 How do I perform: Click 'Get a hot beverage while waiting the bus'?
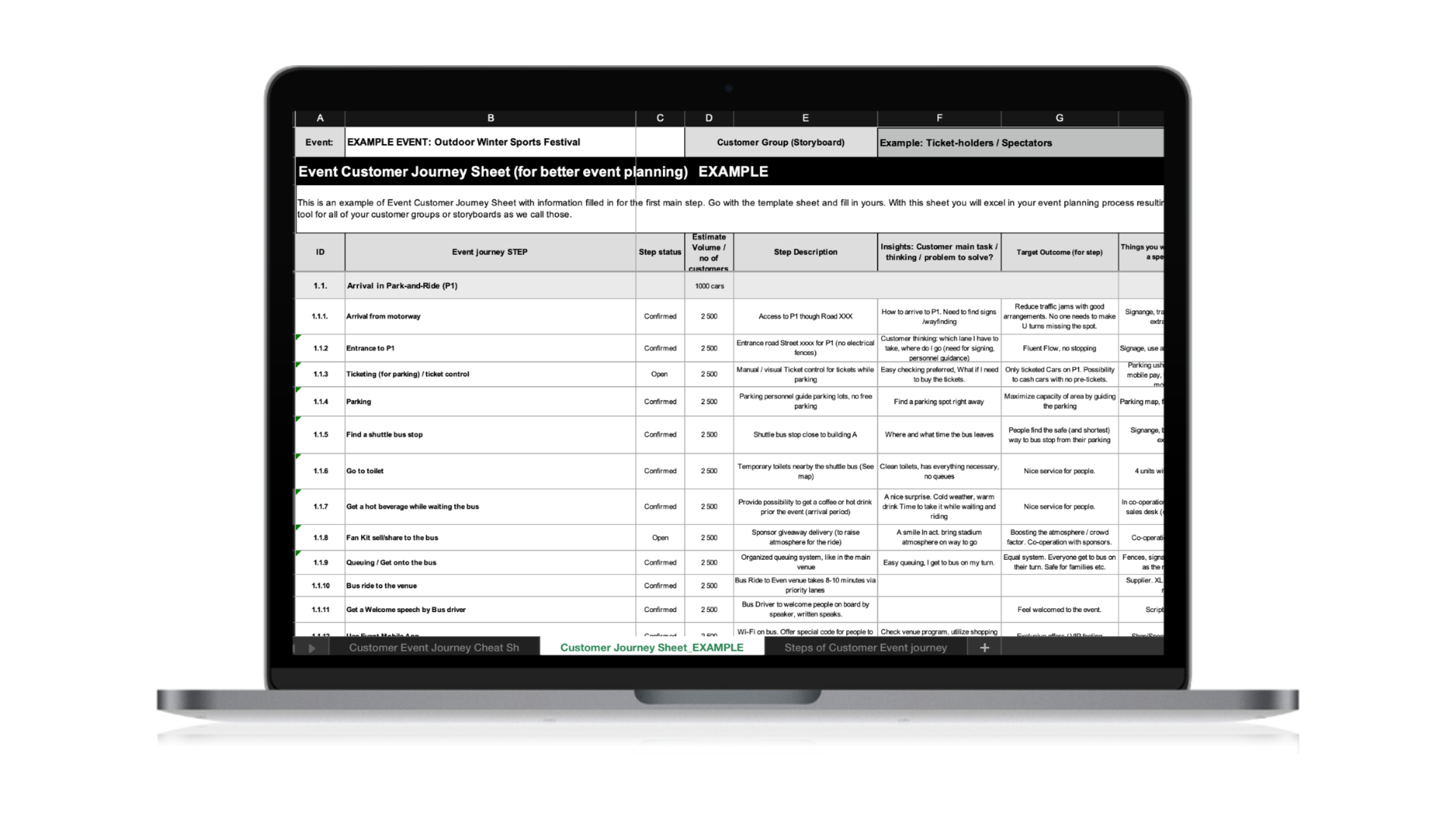[491, 507]
